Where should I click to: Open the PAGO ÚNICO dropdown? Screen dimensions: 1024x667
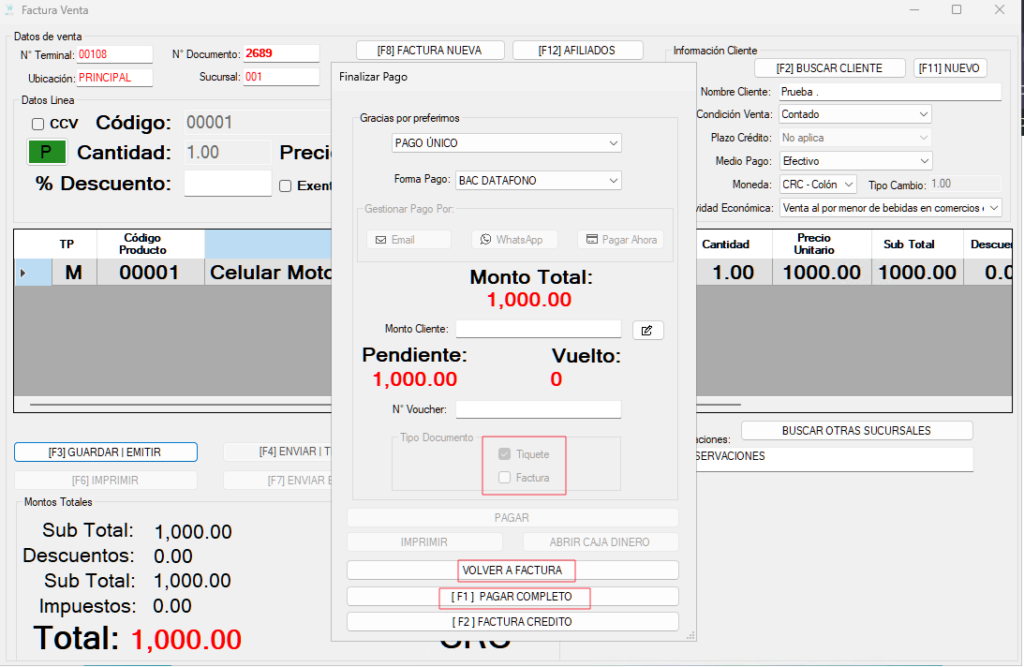tap(506, 143)
